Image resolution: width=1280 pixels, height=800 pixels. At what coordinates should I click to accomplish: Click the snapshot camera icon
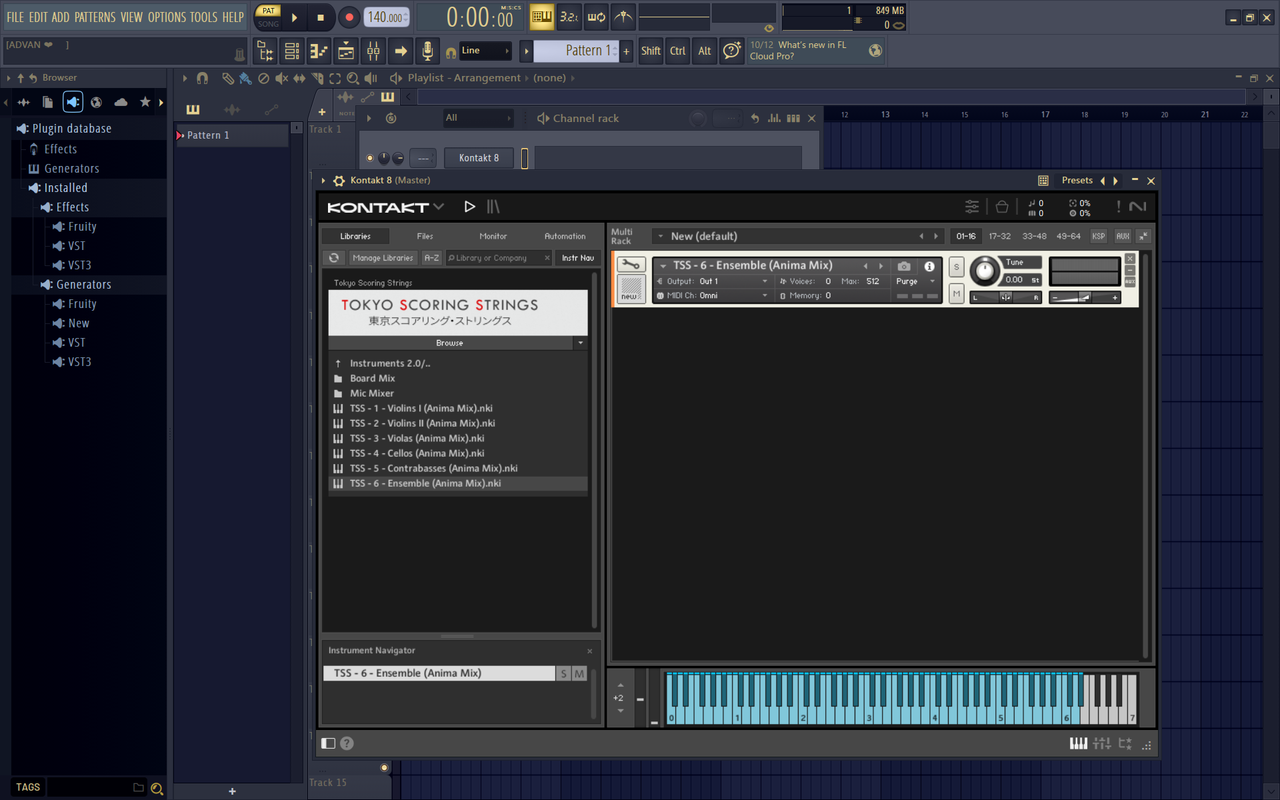[x=904, y=266]
